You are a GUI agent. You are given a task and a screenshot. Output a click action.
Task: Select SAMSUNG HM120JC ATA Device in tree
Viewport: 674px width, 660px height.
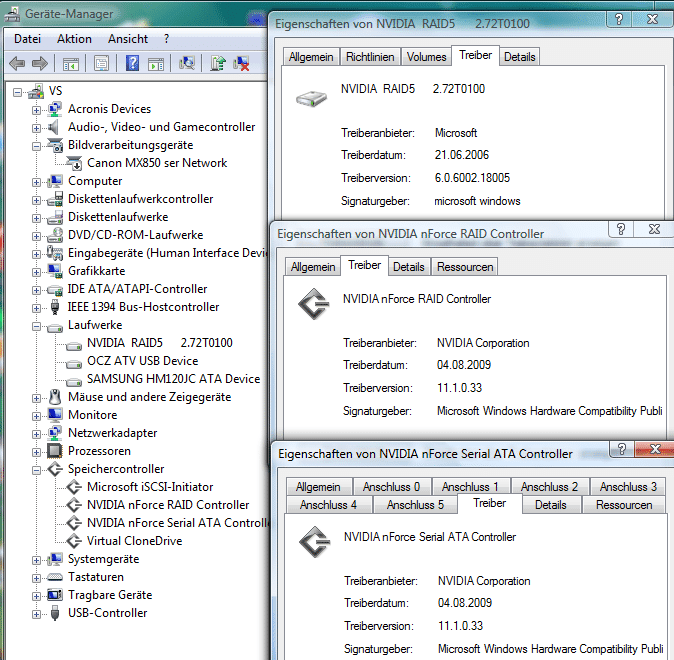pyautogui.click(x=173, y=379)
